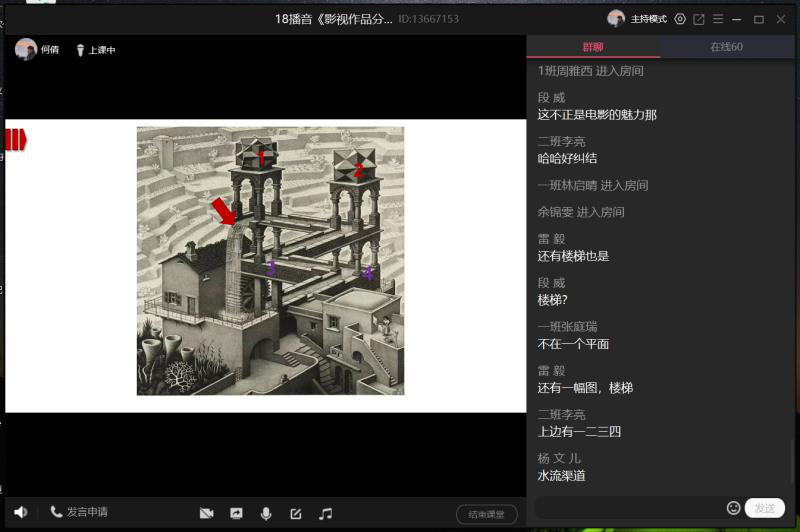Click the host avatar next to 何倩
This screenshot has height=532, width=800.
click(x=26, y=49)
